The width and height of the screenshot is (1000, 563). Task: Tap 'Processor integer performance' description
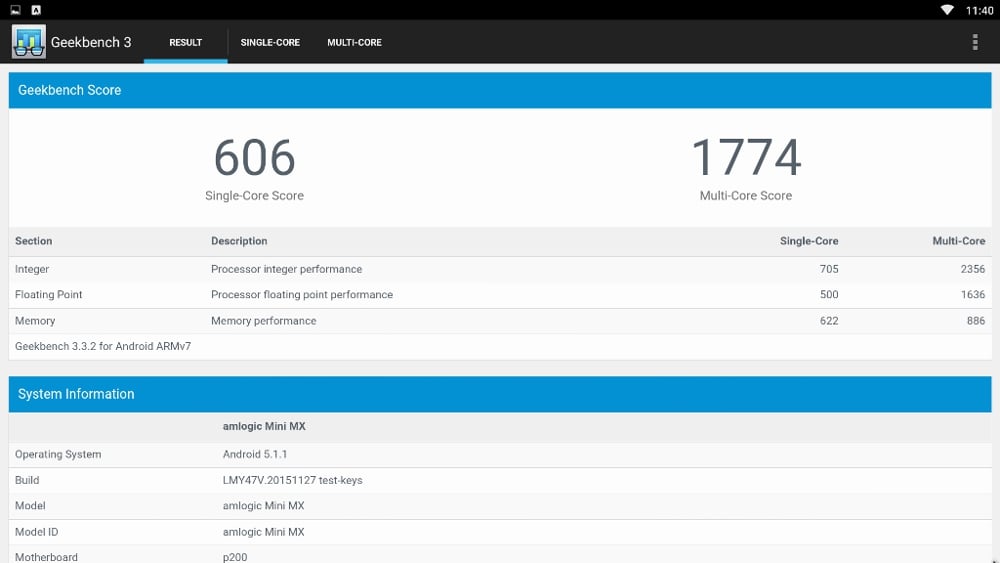click(286, 269)
